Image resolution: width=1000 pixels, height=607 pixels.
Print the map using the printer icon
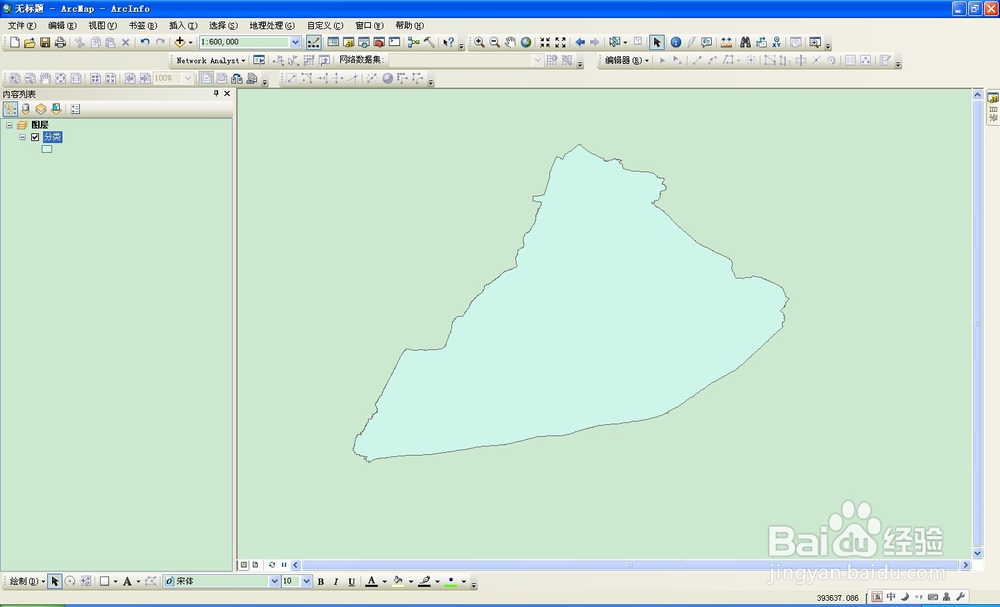click(60, 42)
